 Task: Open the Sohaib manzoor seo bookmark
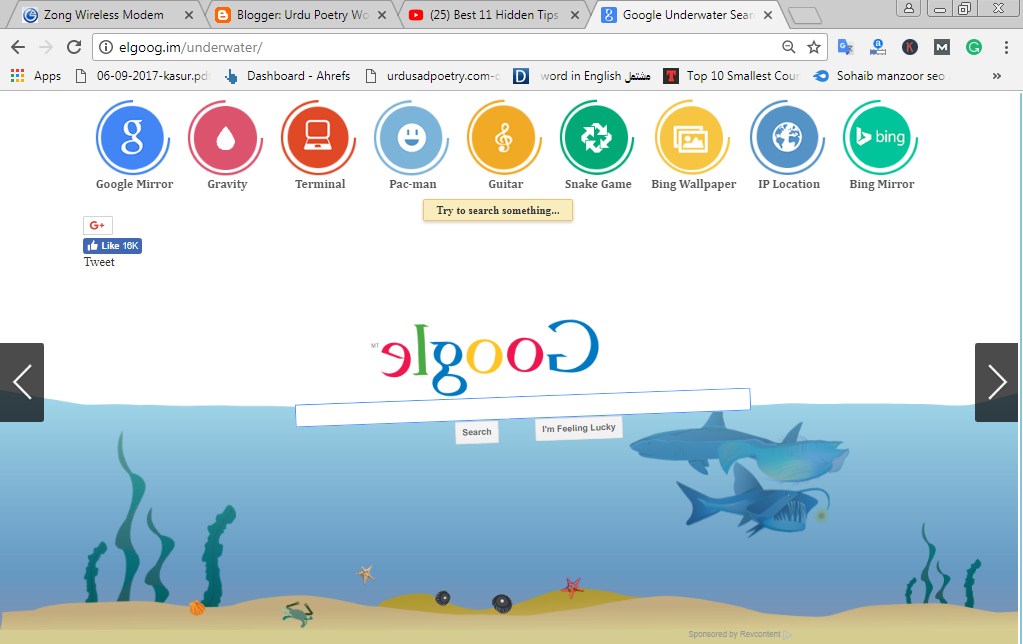[x=880, y=76]
